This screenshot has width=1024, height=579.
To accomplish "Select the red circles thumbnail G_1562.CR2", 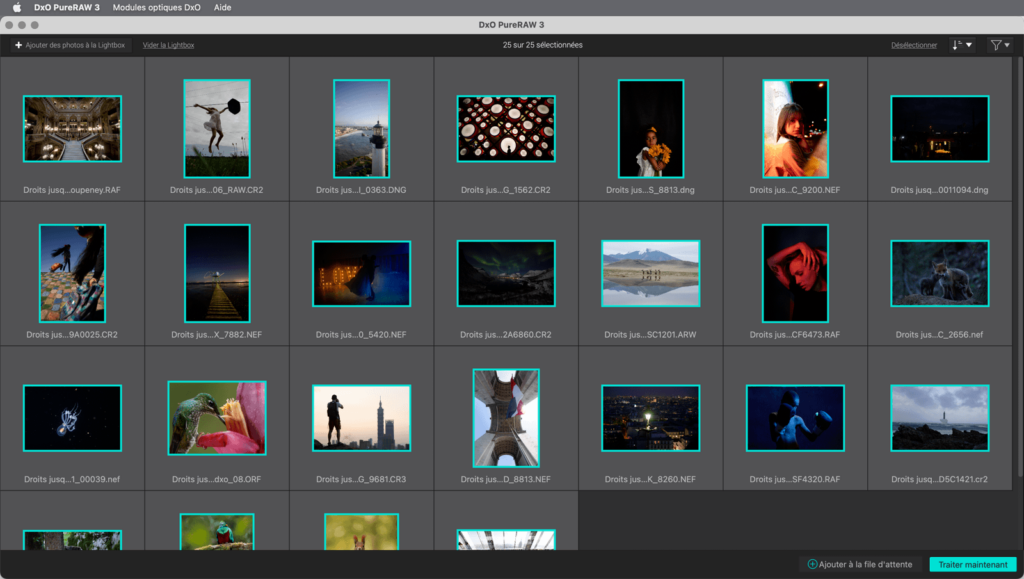I will (506, 129).
